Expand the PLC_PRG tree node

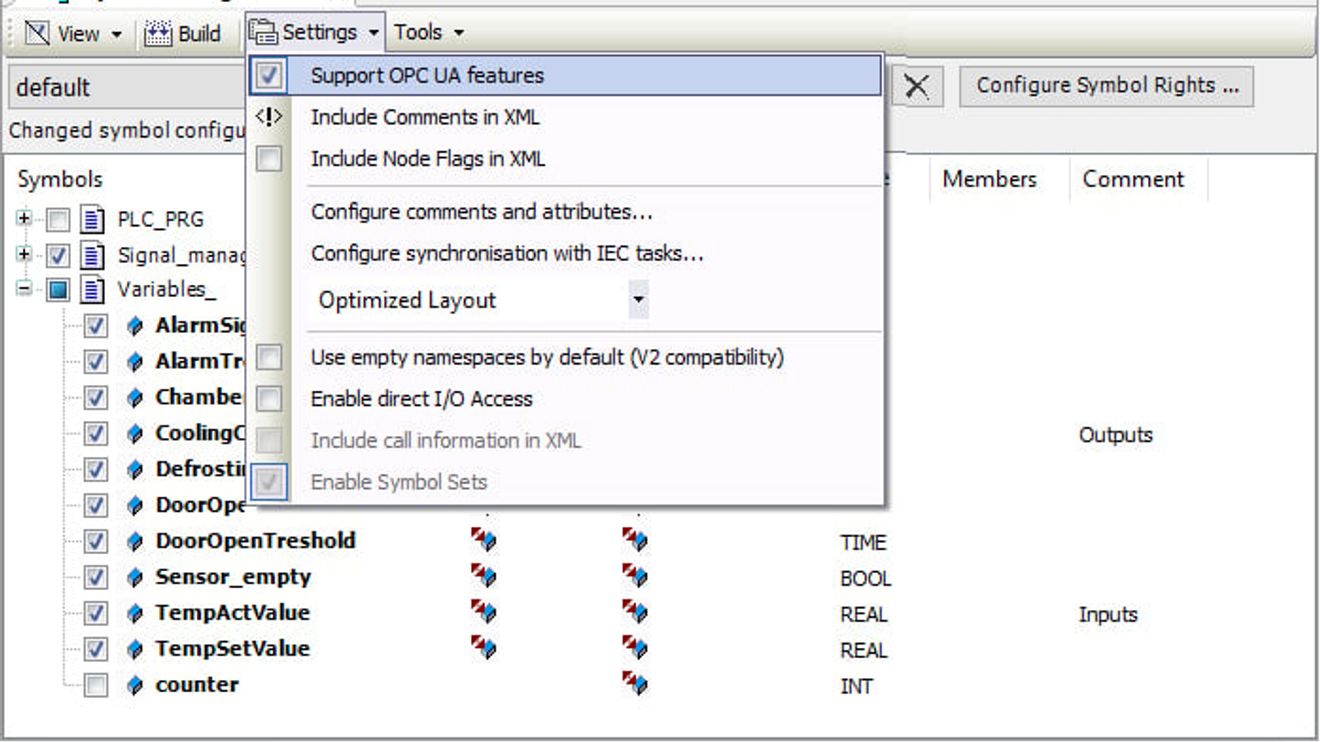coord(22,219)
